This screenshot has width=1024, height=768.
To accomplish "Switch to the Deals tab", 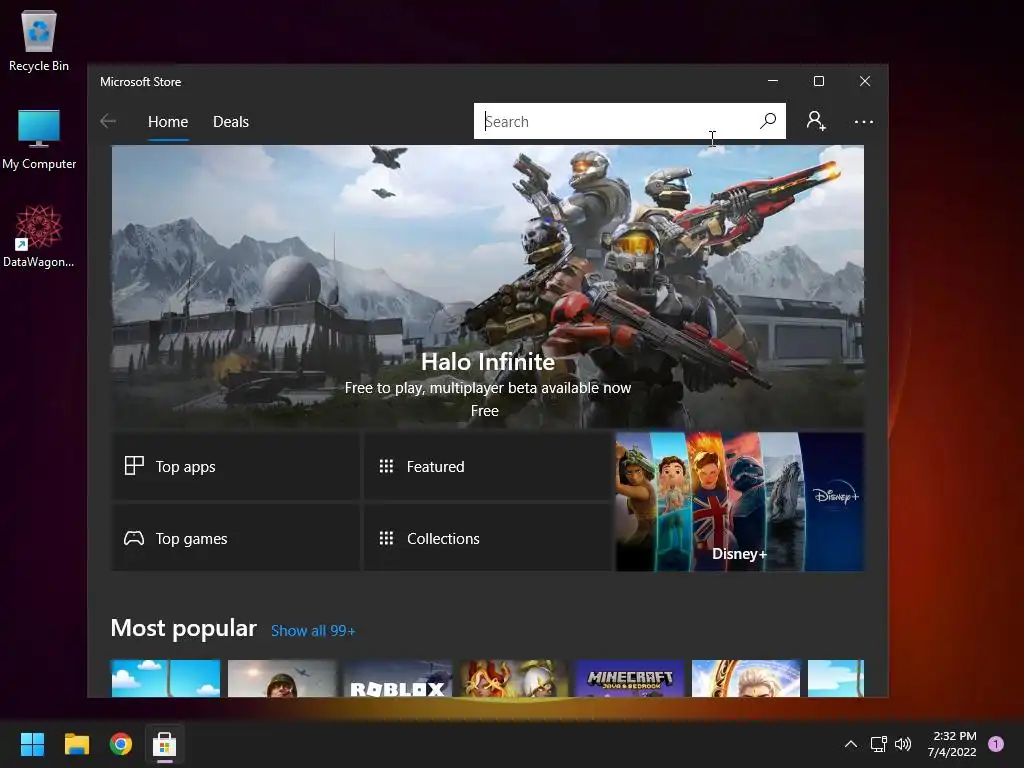I will [x=231, y=122].
